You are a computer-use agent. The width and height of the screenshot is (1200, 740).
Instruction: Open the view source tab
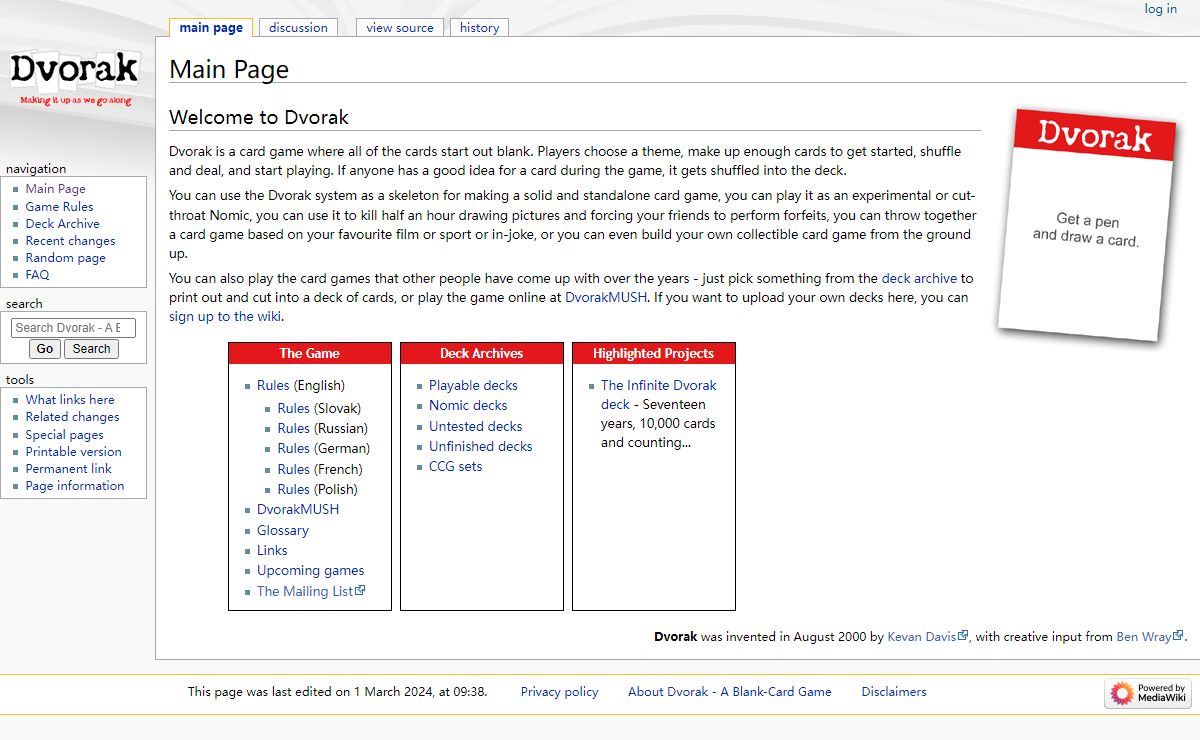click(x=400, y=28)
